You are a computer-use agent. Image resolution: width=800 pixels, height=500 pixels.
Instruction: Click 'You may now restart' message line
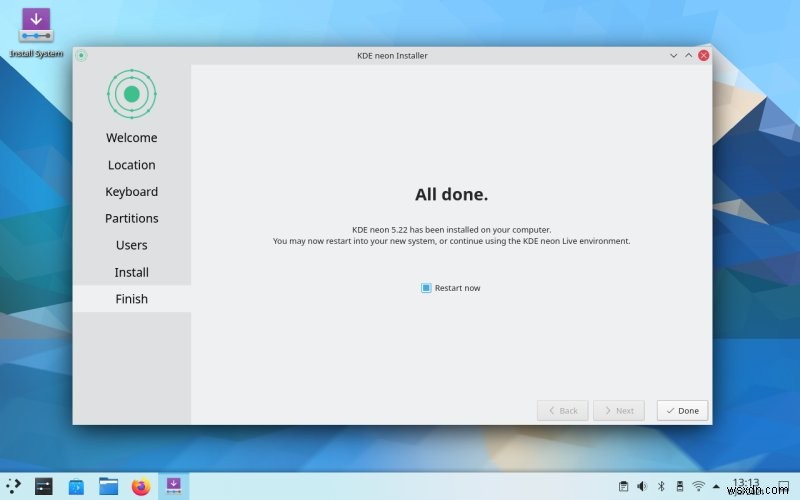click(x=452, y=241)
